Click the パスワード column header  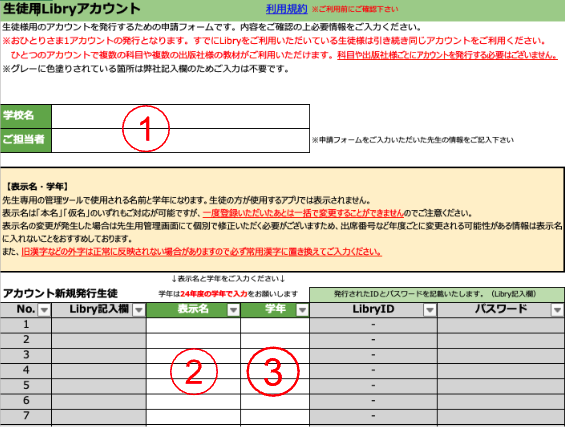[x=501, y=310]
